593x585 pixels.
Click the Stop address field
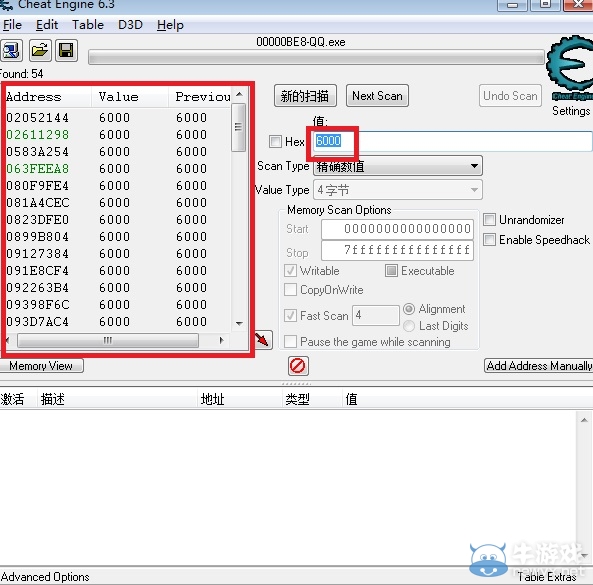point(397,250)
